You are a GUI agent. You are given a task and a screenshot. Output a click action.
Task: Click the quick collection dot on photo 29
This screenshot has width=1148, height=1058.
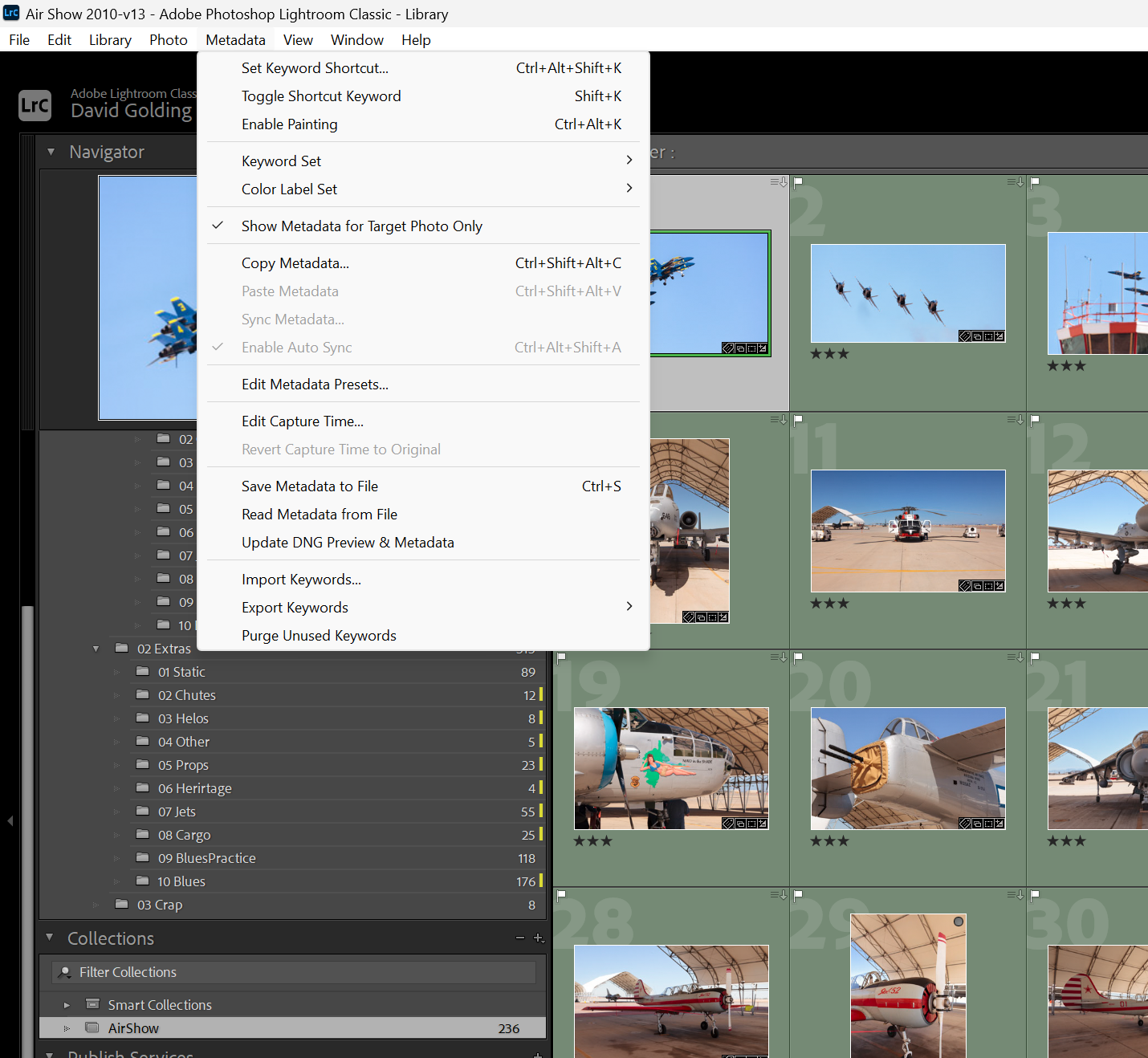[959, 920]
